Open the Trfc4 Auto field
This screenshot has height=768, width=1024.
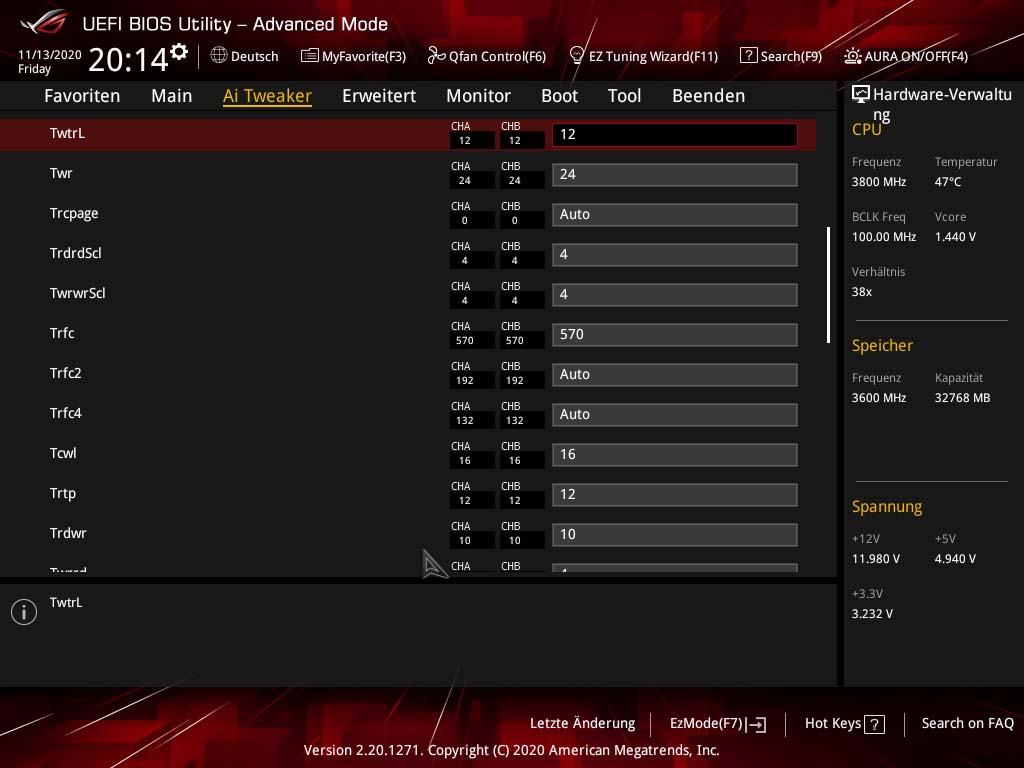[x=675, y=415]
